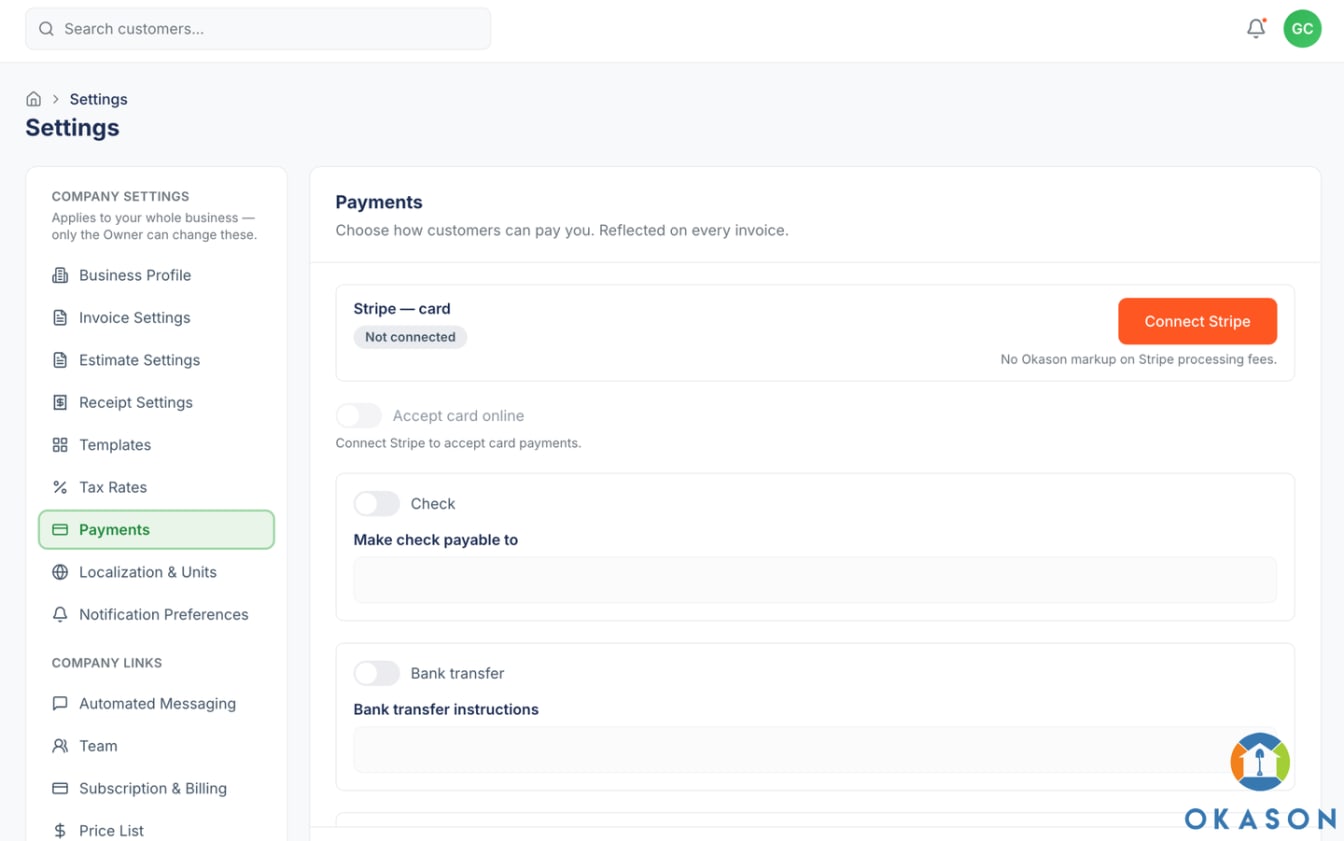This screenshot has width=1344, height=841.
Task: Click the COMPANY LINKS heading
Action: click(107, 663)
